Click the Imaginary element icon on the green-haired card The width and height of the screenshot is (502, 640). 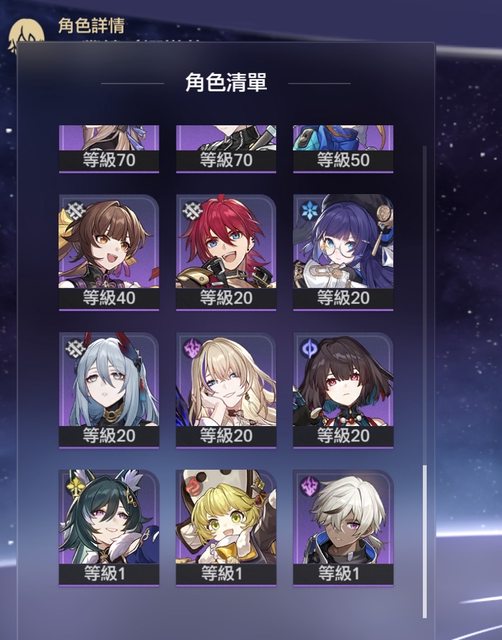(x=76, y=486)
